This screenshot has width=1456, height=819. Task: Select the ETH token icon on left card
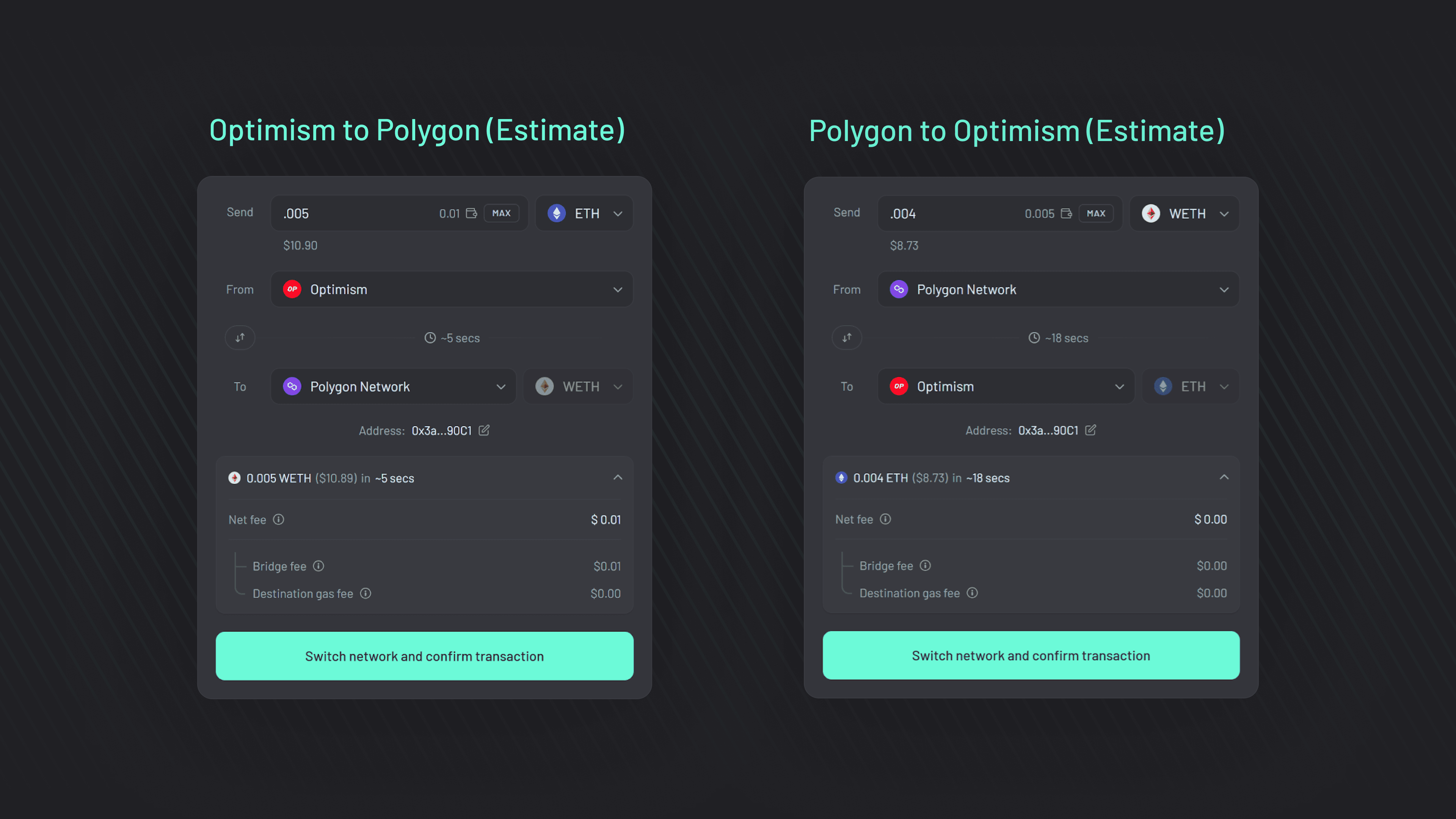(x=557, y=213)
